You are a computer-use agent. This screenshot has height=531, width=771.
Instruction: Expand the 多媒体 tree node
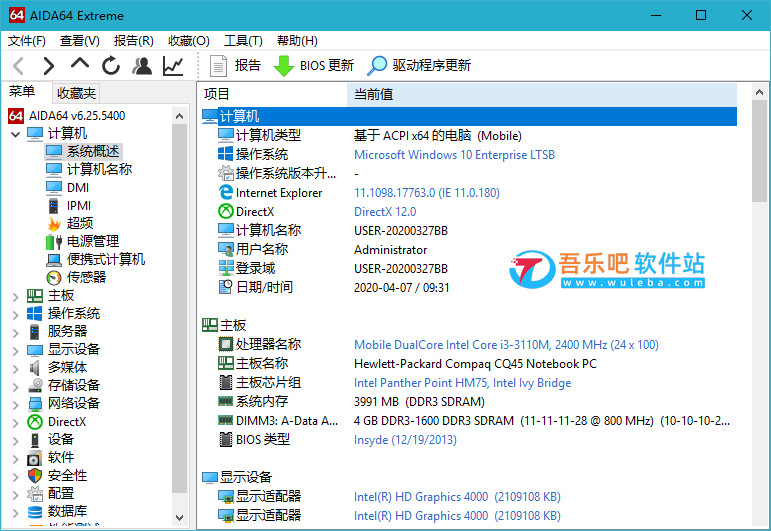[15, 368]
